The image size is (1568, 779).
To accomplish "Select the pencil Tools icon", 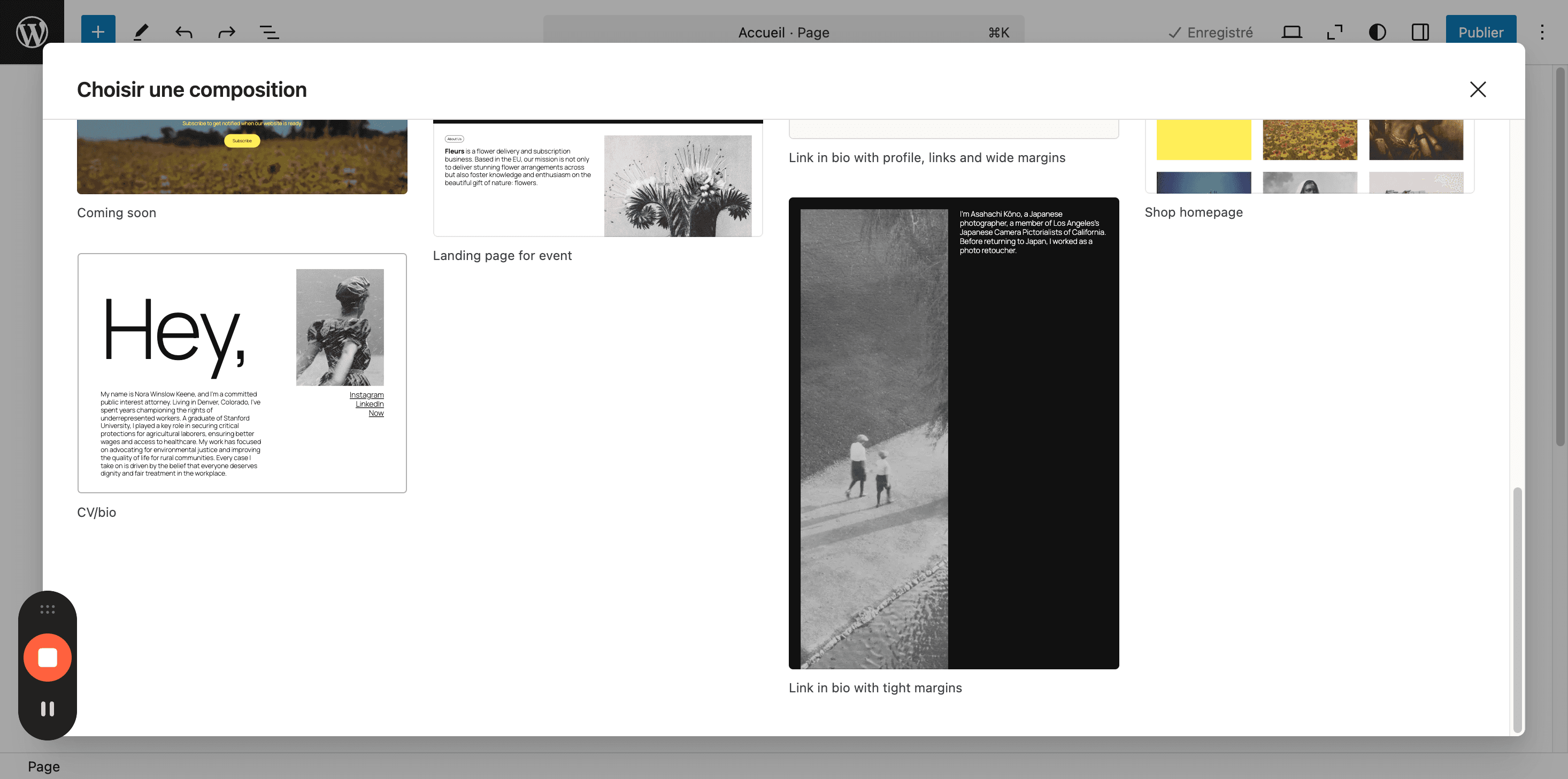I will pyautogui.click(x=141, y=32).
